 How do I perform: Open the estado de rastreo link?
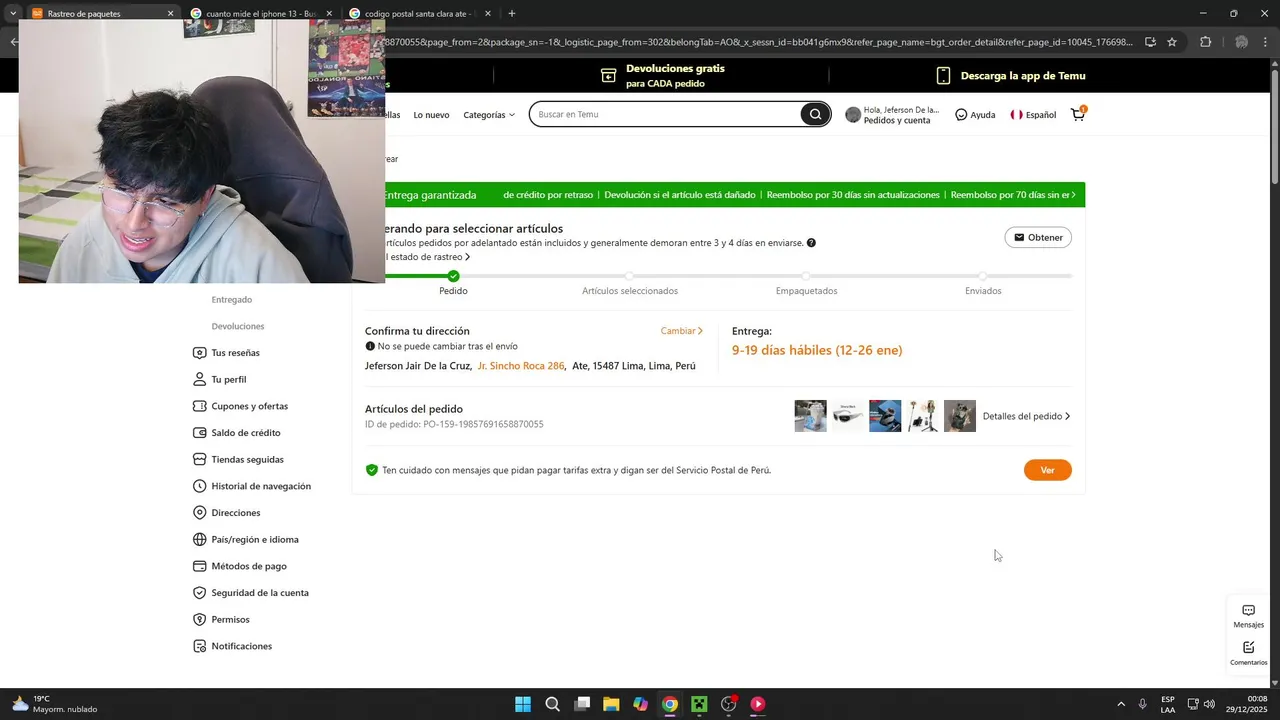coord(428,257)
